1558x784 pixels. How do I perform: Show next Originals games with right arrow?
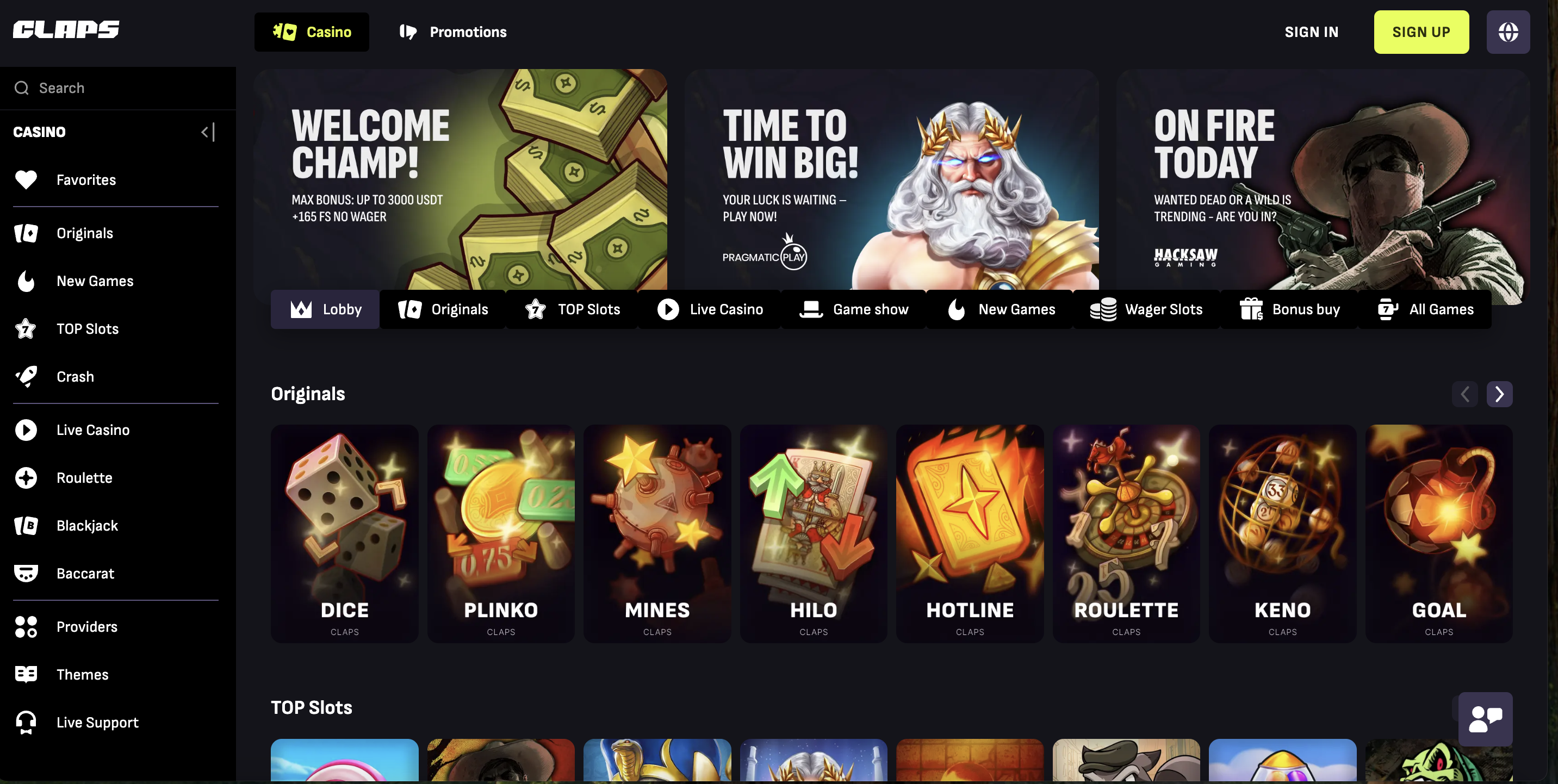(x=1499, y=394)
